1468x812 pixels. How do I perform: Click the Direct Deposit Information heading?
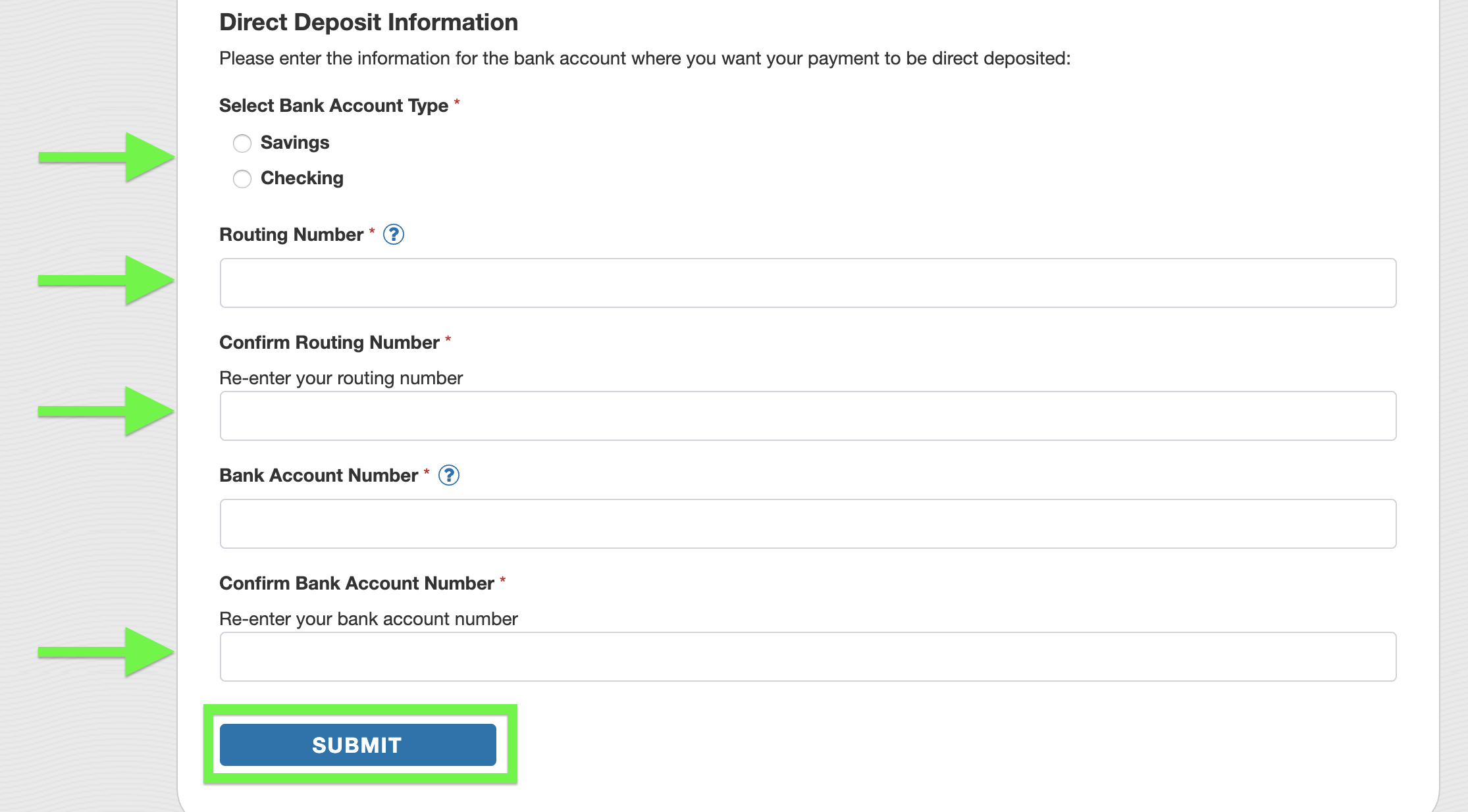[x=369, y=22]
